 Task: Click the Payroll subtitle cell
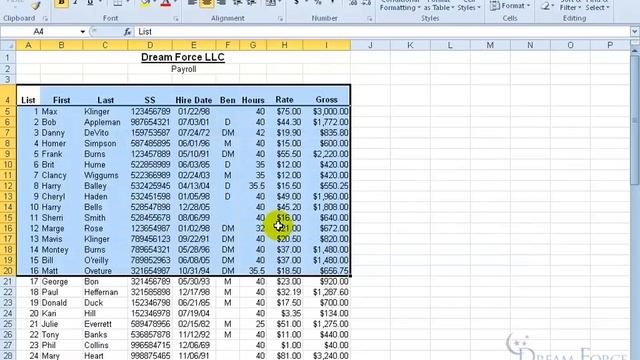[x=183, y=69]
